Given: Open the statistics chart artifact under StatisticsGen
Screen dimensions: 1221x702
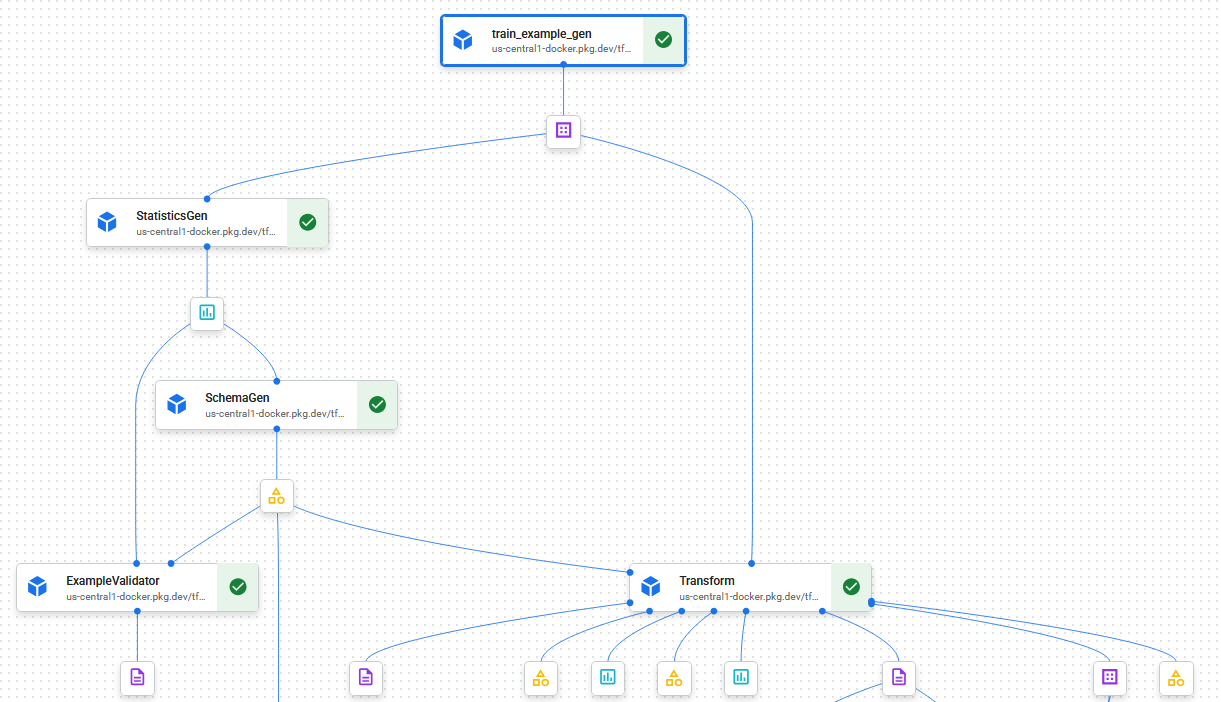Looking at the screenshot, I should click(207, 313).
